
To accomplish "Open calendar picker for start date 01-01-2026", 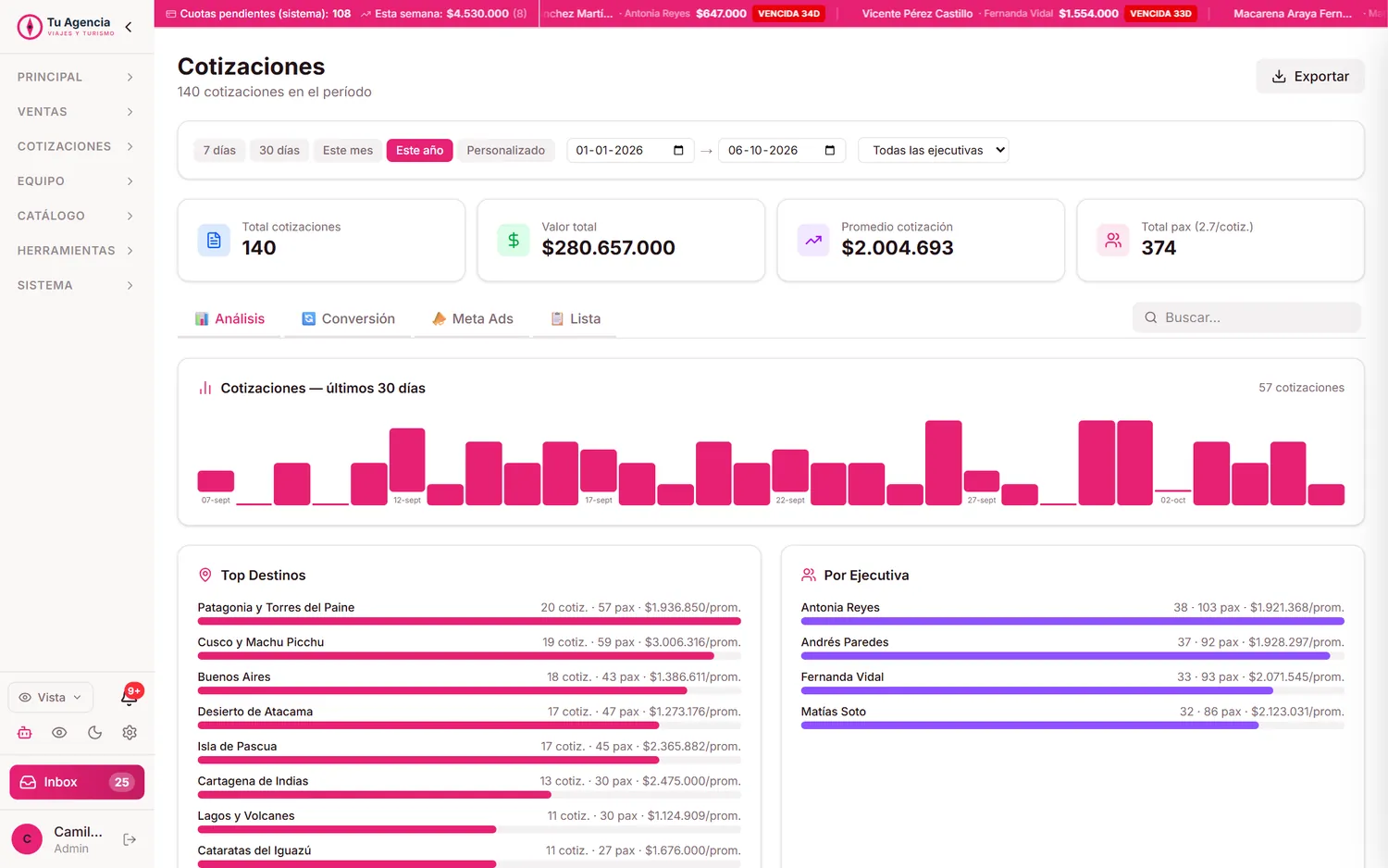I will coord(678,150).
